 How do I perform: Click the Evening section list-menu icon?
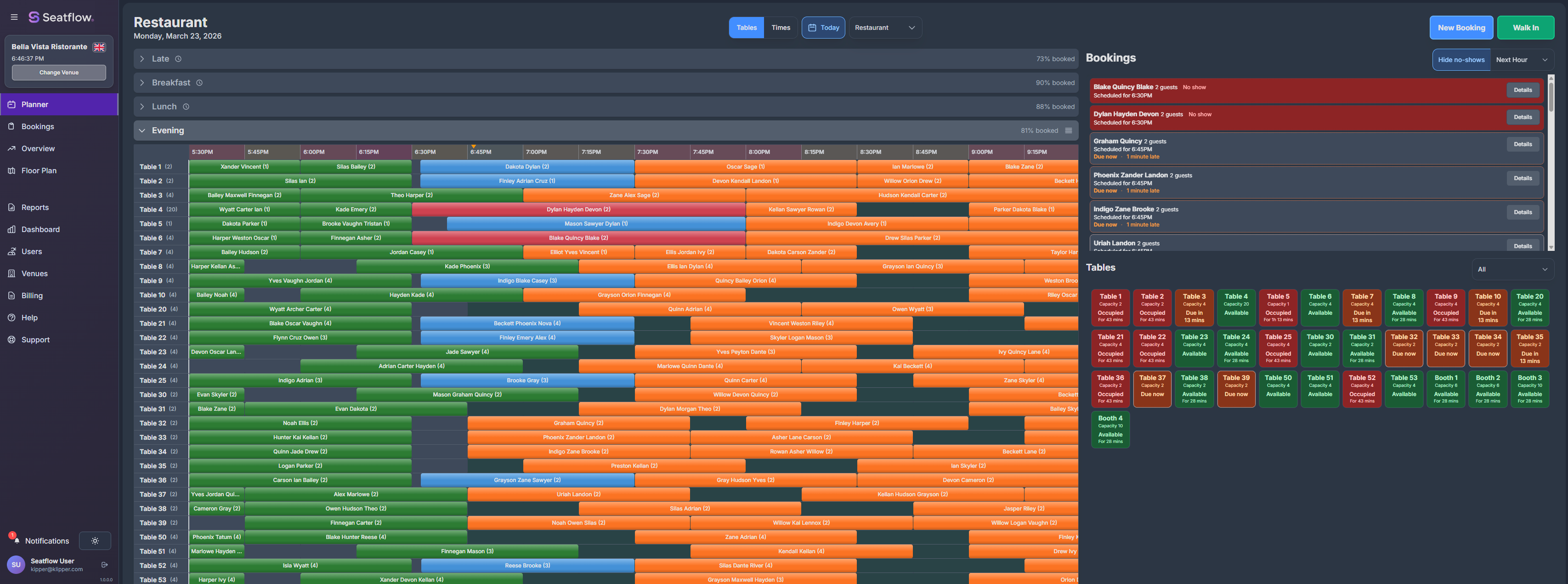[1068, 130]
